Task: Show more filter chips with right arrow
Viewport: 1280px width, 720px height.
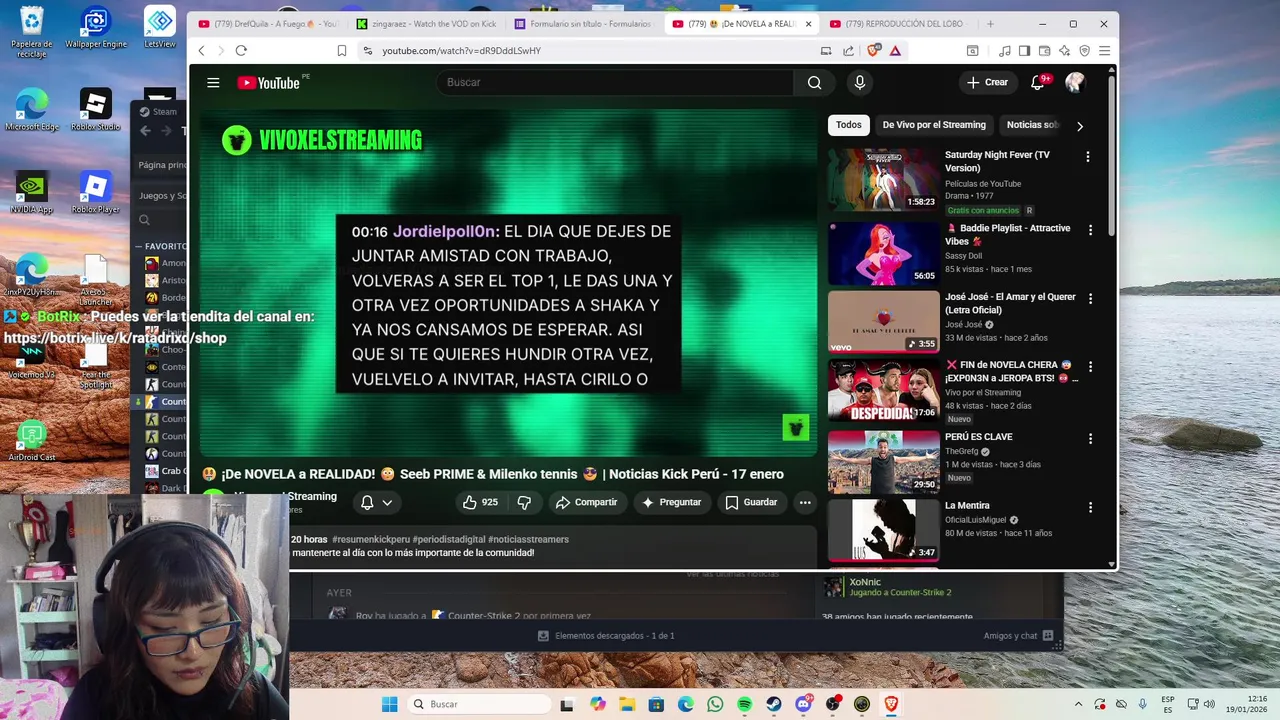Action: (1079, 126)
